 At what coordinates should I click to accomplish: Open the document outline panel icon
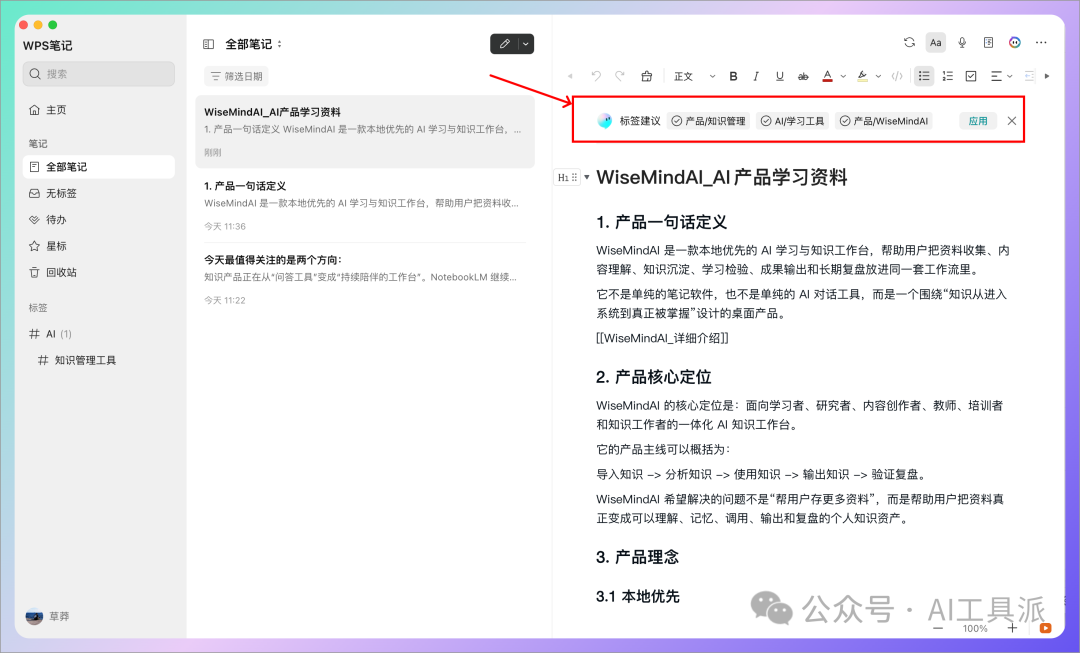pos(988,43)
